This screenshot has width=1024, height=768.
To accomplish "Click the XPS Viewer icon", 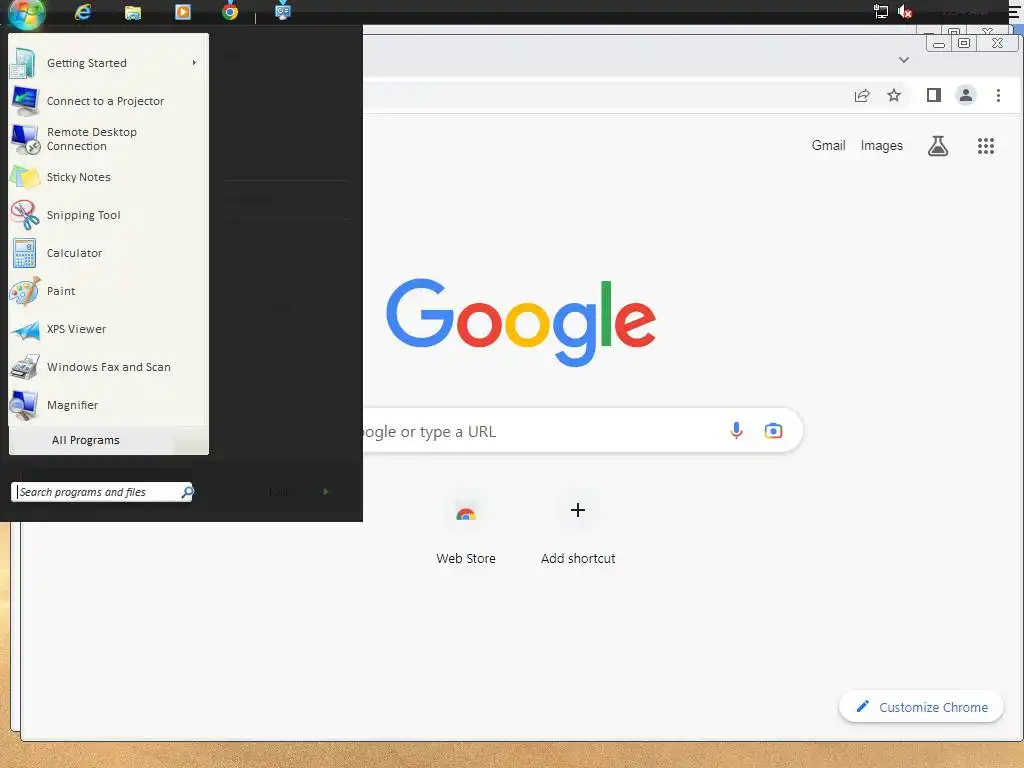I will tap(25, 330).
